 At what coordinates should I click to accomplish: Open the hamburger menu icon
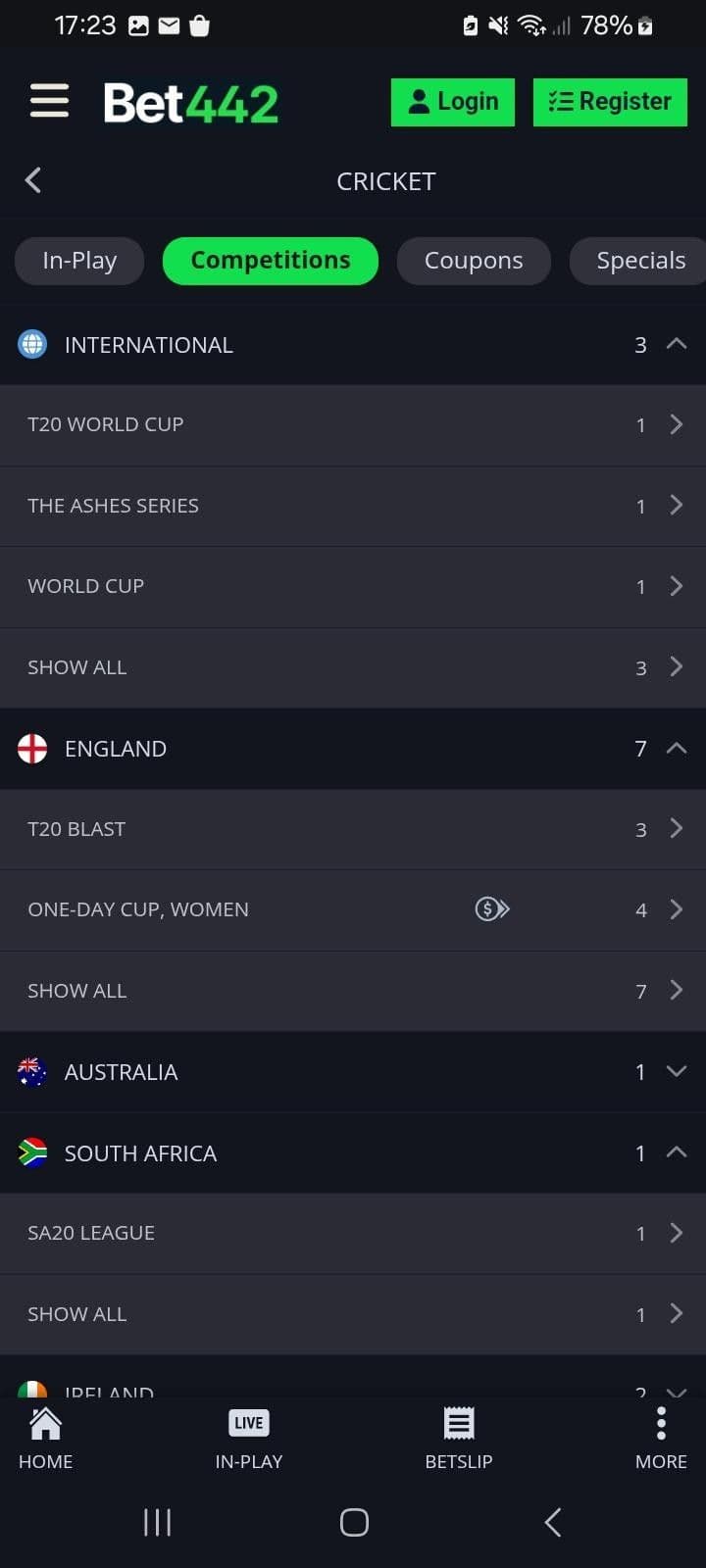49,101
